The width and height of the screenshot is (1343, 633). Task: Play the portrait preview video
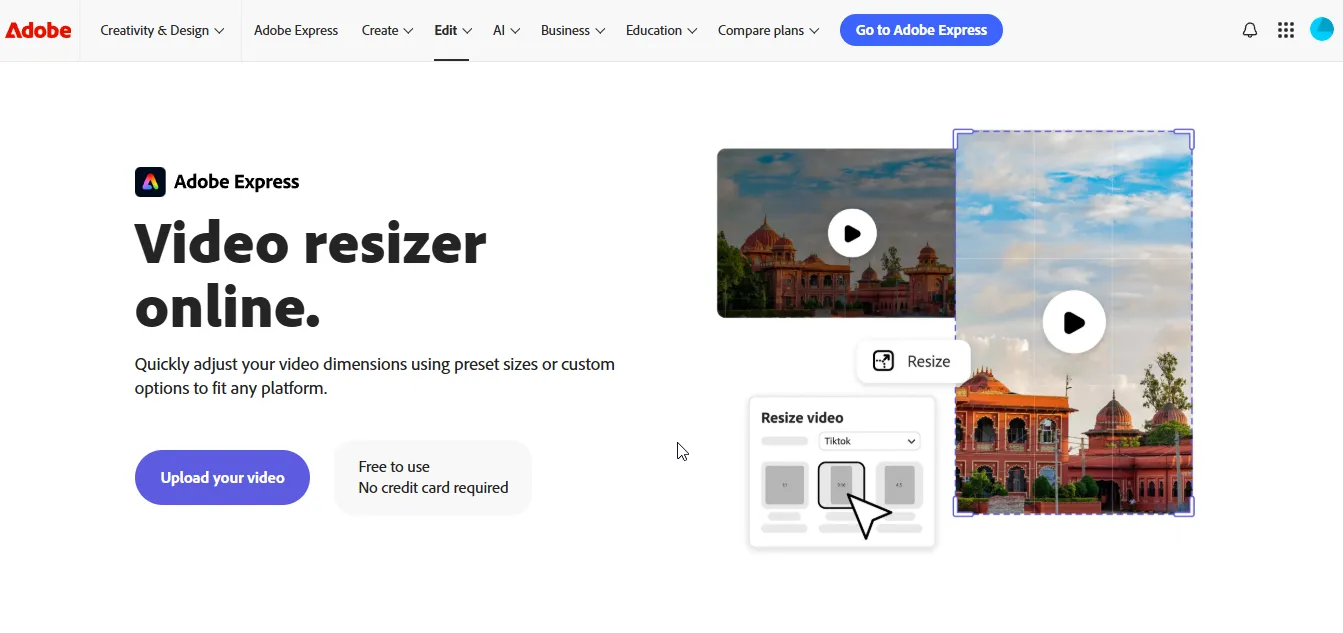click(x=1074, y=322)
